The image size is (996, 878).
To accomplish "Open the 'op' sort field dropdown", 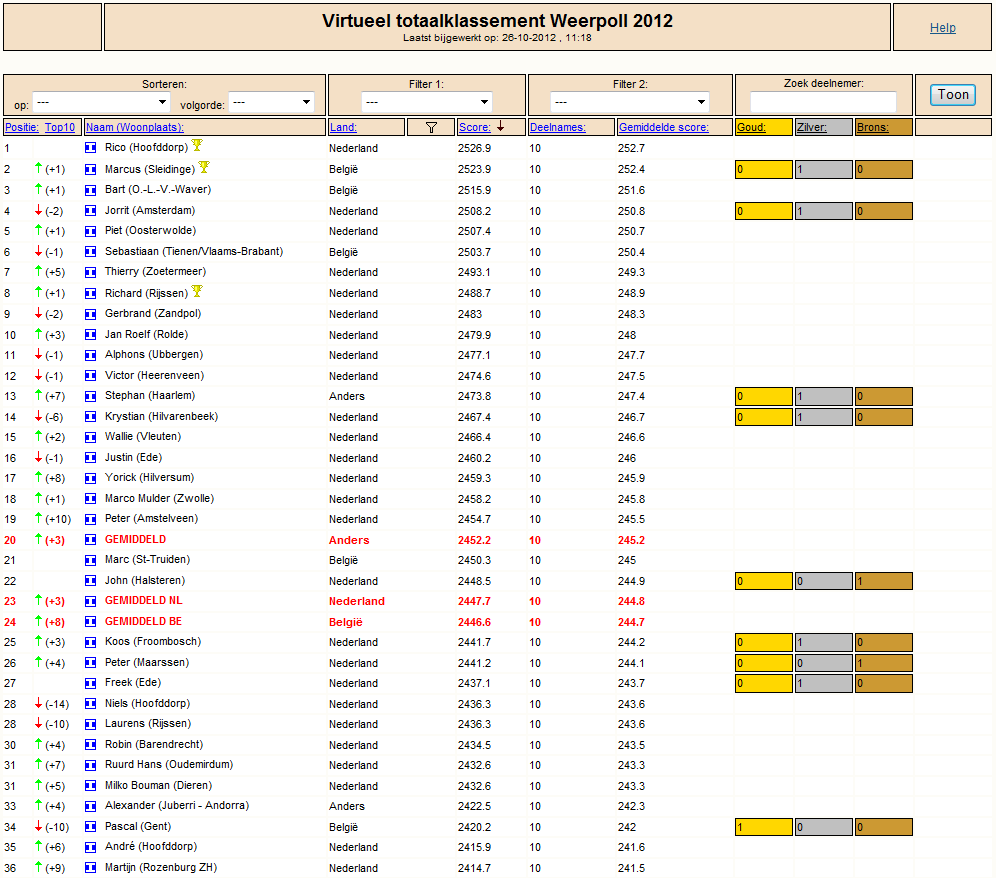I will click(x=101, y=102).
